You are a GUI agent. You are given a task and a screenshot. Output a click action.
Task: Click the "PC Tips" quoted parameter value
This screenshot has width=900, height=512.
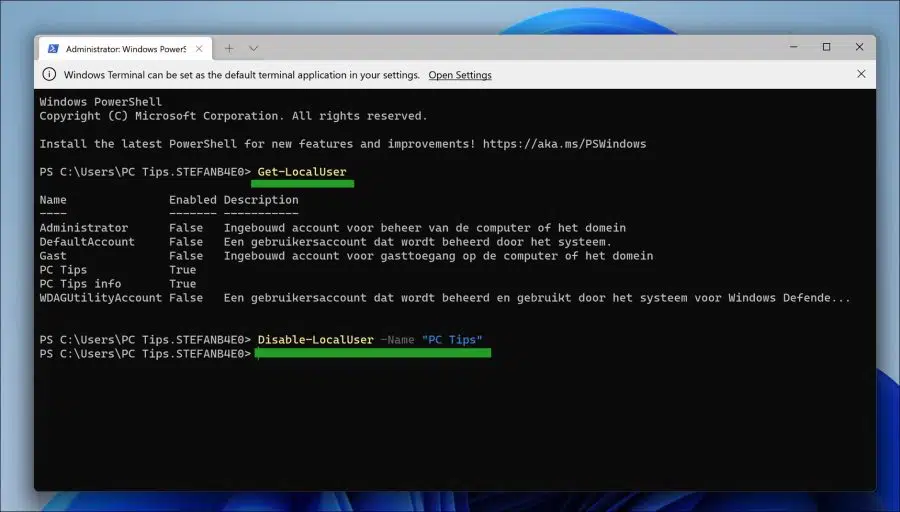click(452, 340)
